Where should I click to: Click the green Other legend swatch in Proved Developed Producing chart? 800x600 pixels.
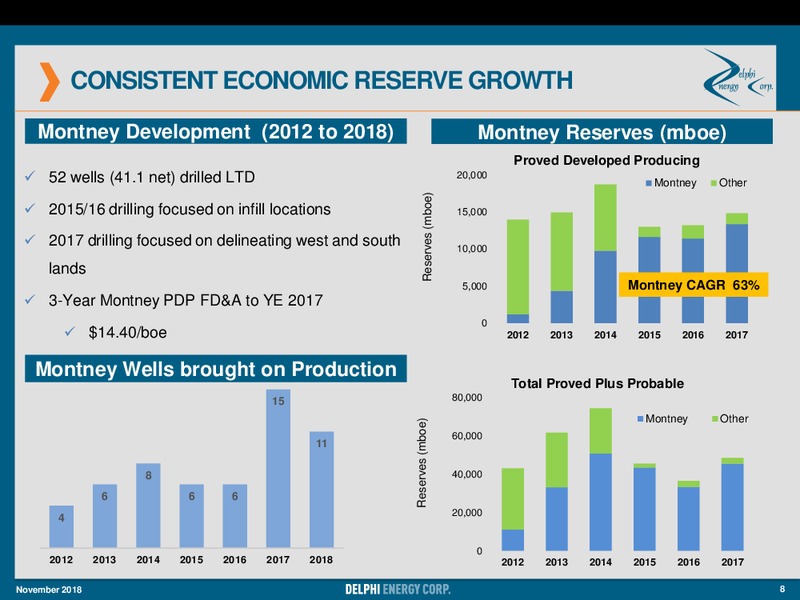[714, 183]
